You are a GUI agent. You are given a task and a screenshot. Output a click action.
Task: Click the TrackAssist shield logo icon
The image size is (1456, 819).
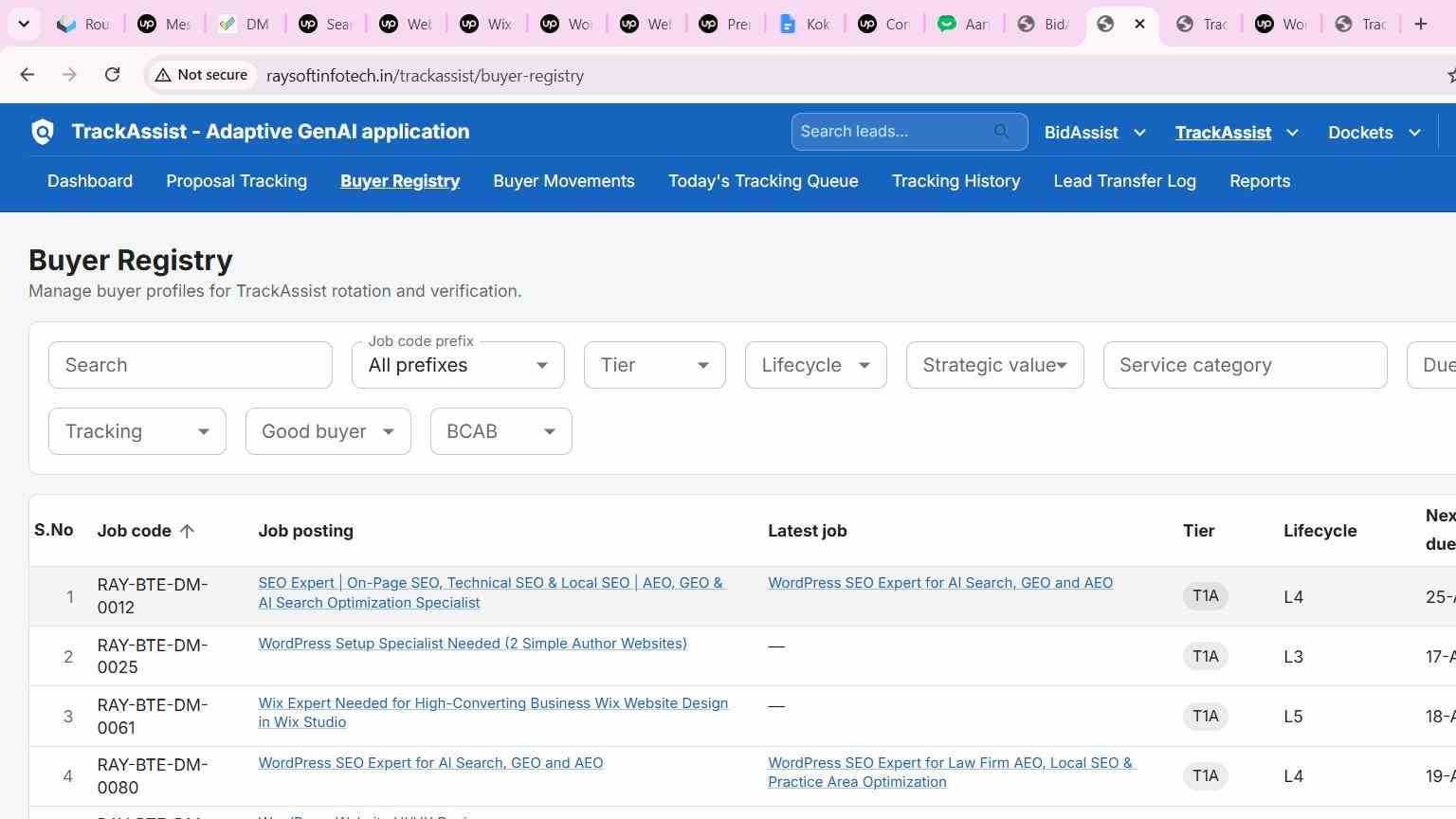point(43,132)
